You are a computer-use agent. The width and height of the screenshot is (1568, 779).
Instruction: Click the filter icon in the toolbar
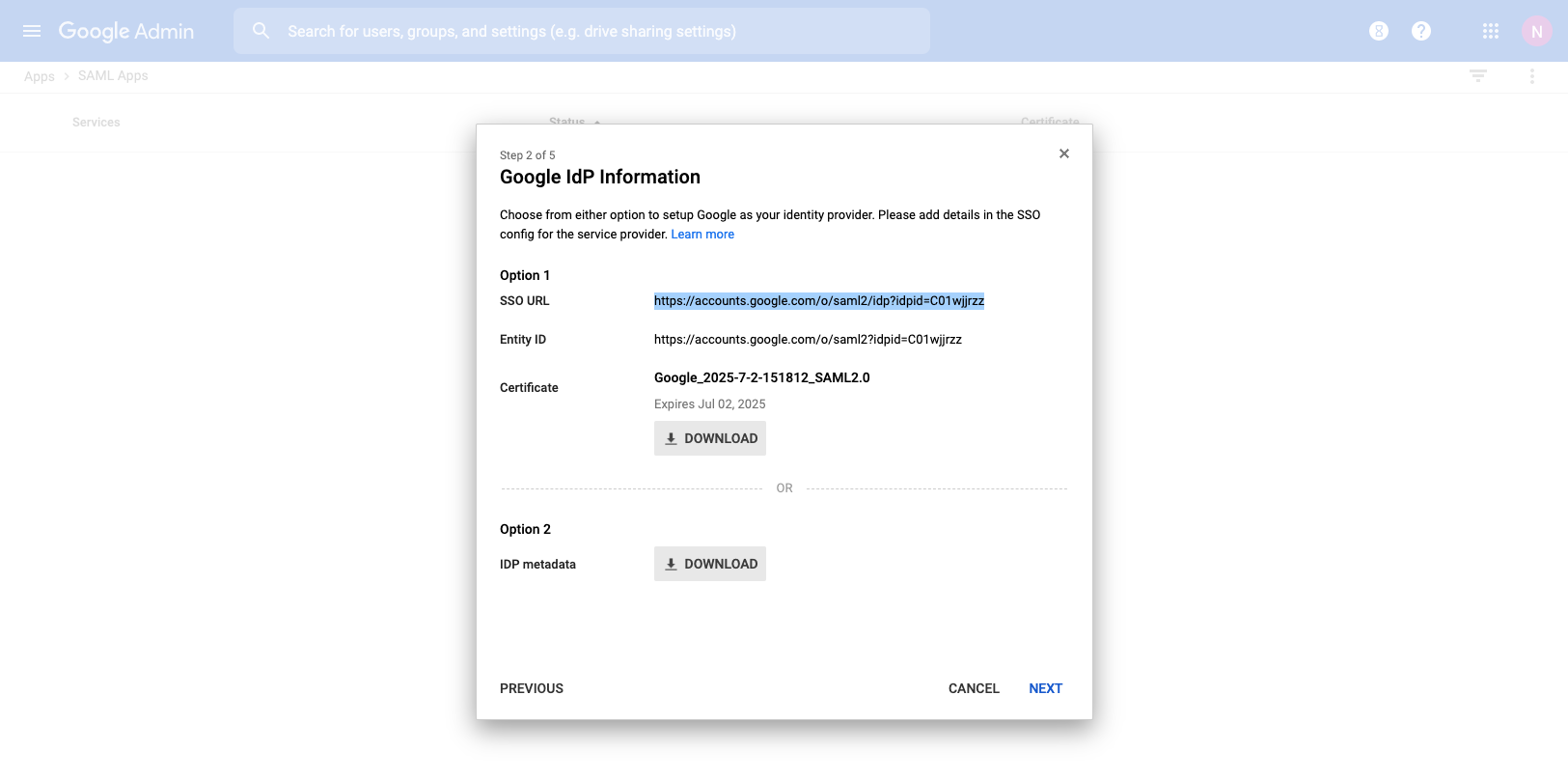tap(1477, 75)
